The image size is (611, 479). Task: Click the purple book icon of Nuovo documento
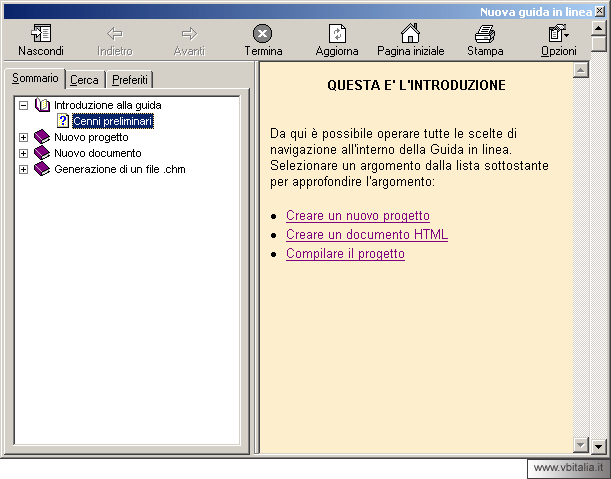(x=42, y=153)
